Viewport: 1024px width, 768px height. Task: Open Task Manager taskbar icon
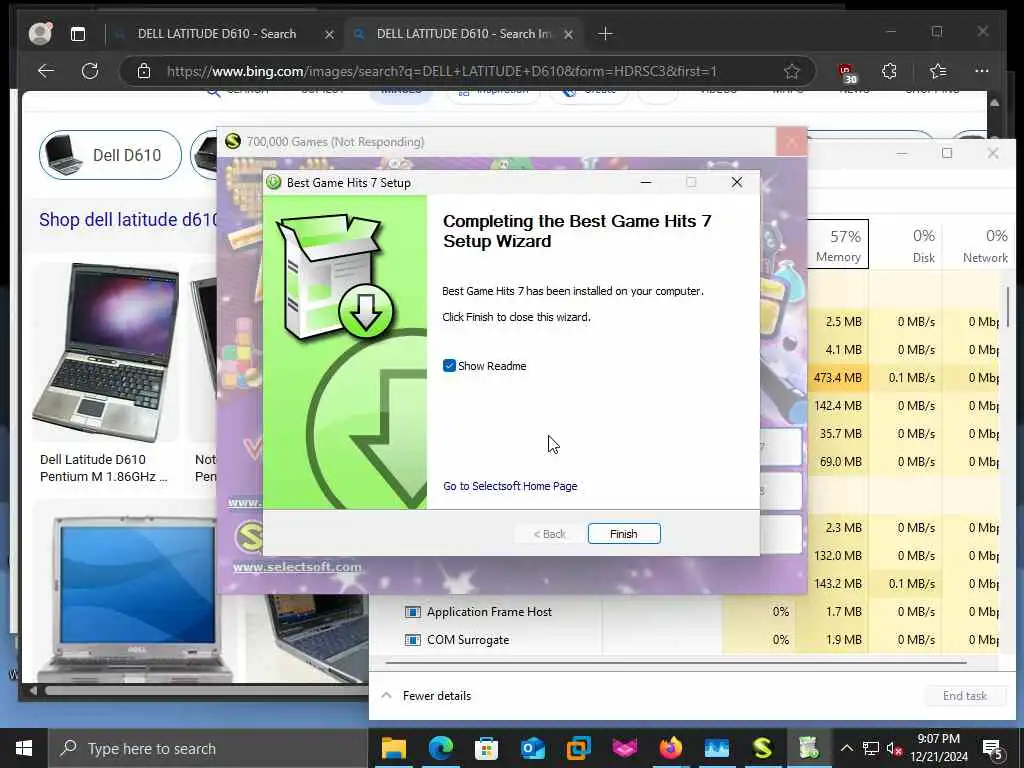tap(716, 748)
